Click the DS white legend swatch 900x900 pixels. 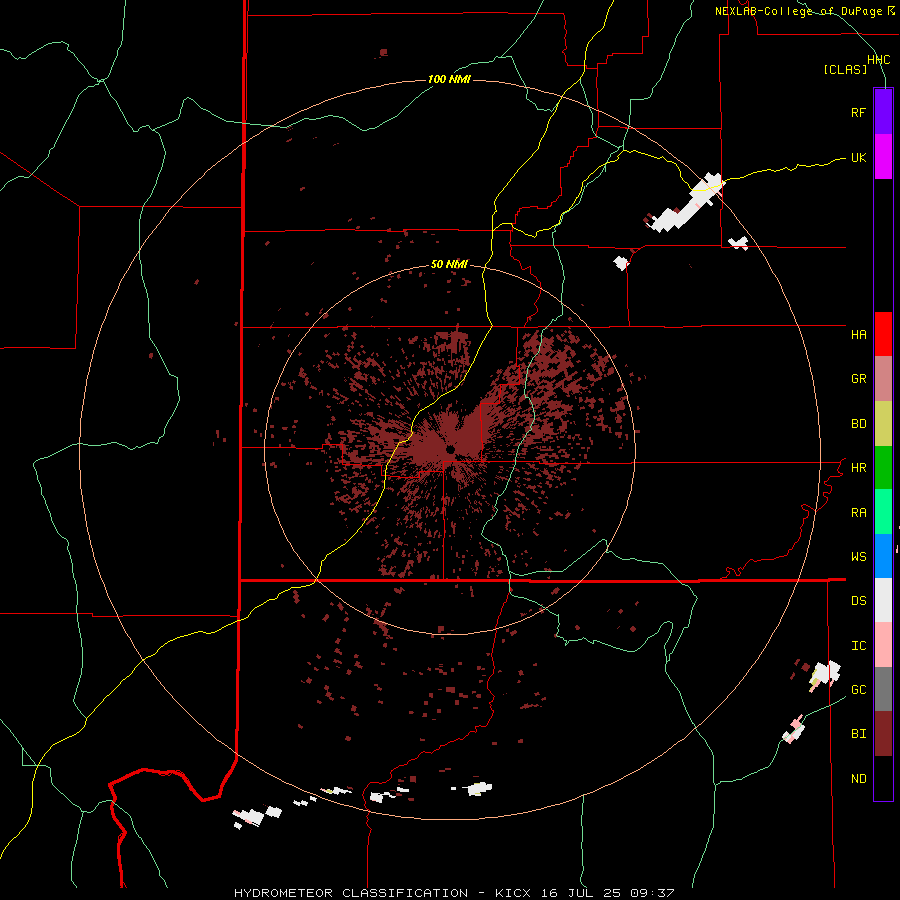(x=883, y=600)
